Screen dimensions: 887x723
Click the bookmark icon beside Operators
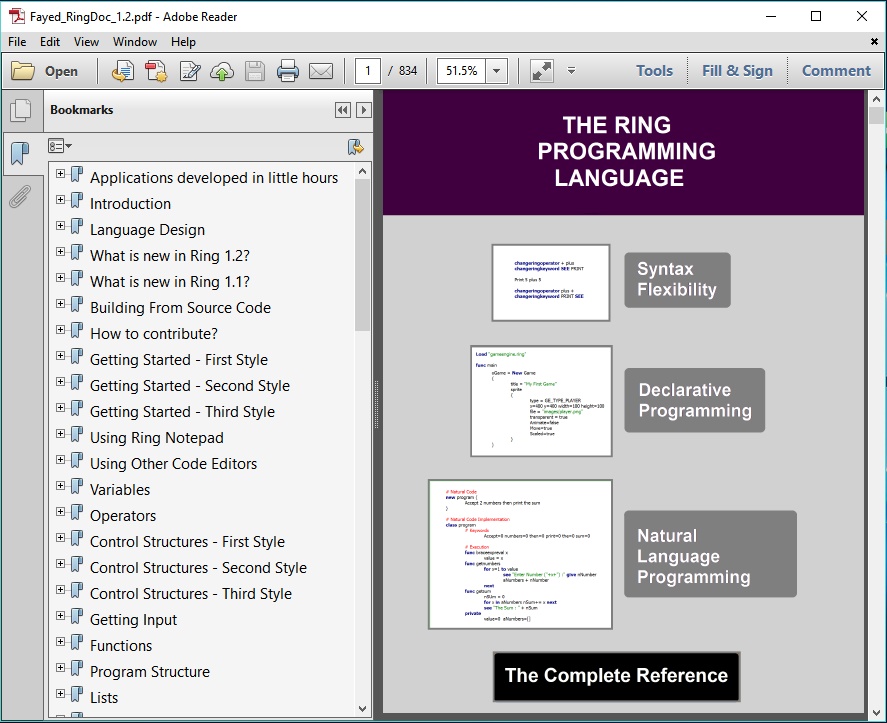(76, 512)
